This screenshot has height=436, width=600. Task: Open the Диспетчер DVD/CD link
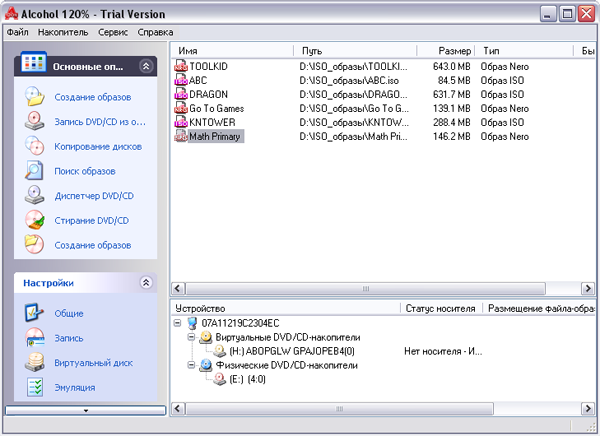pos(94,196)
